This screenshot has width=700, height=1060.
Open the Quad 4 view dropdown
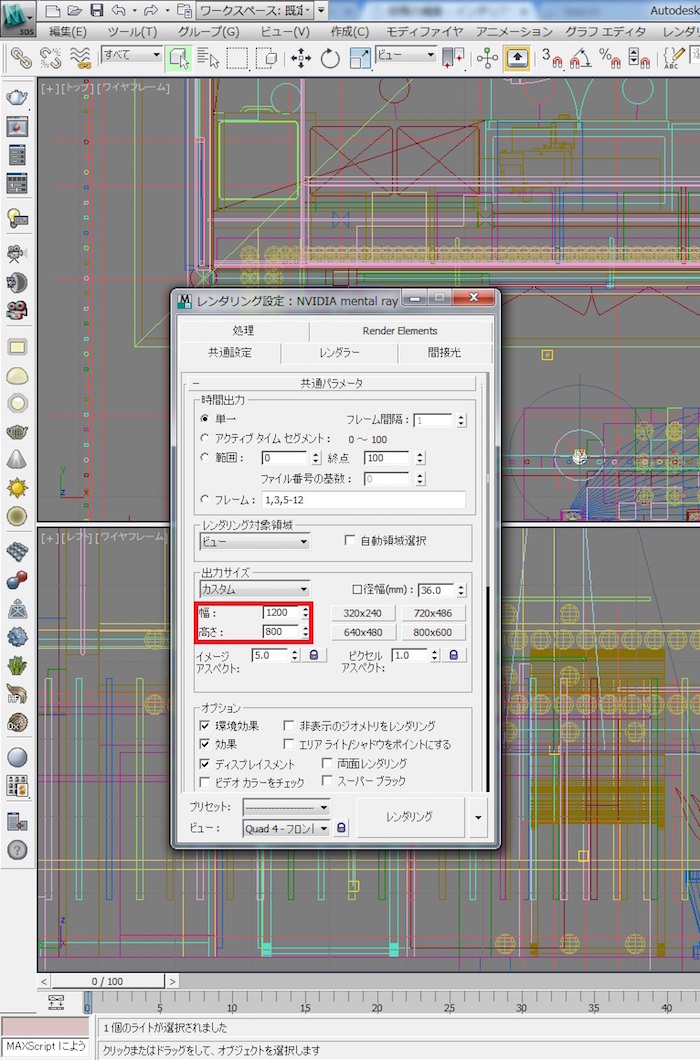point(286,828)
